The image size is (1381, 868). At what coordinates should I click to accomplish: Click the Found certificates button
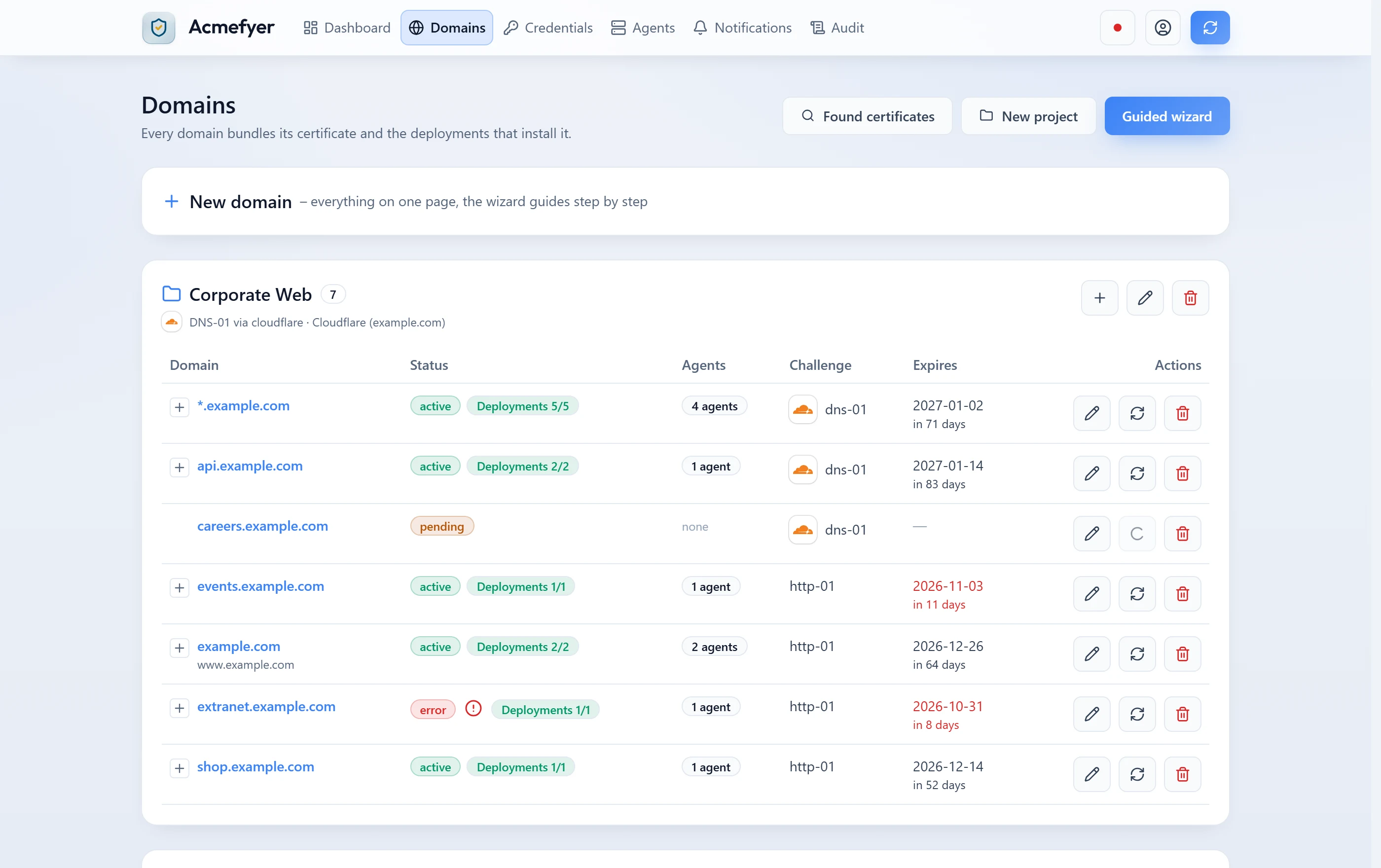point(867,116)
